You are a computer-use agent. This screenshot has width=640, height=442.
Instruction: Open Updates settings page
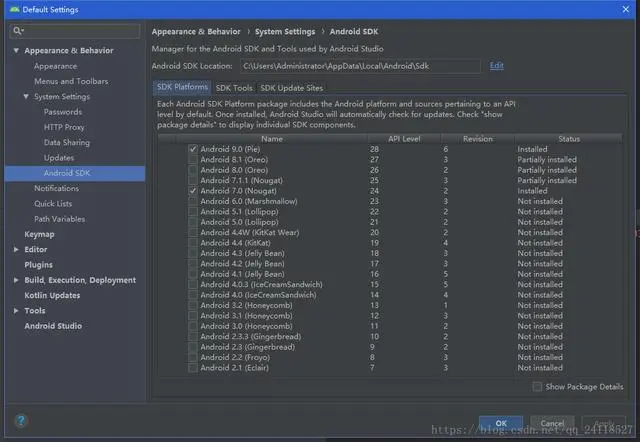coord(59,158)
